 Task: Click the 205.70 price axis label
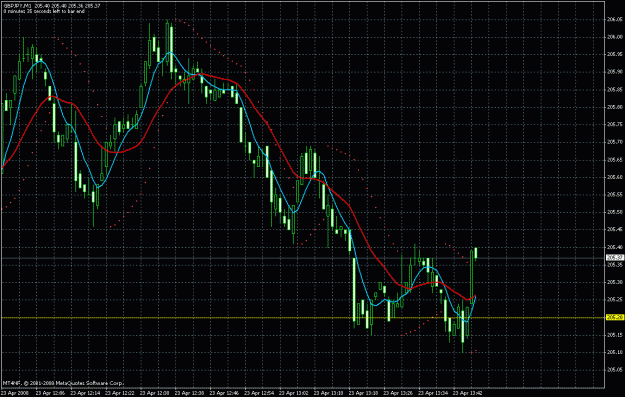pos(614,142)
